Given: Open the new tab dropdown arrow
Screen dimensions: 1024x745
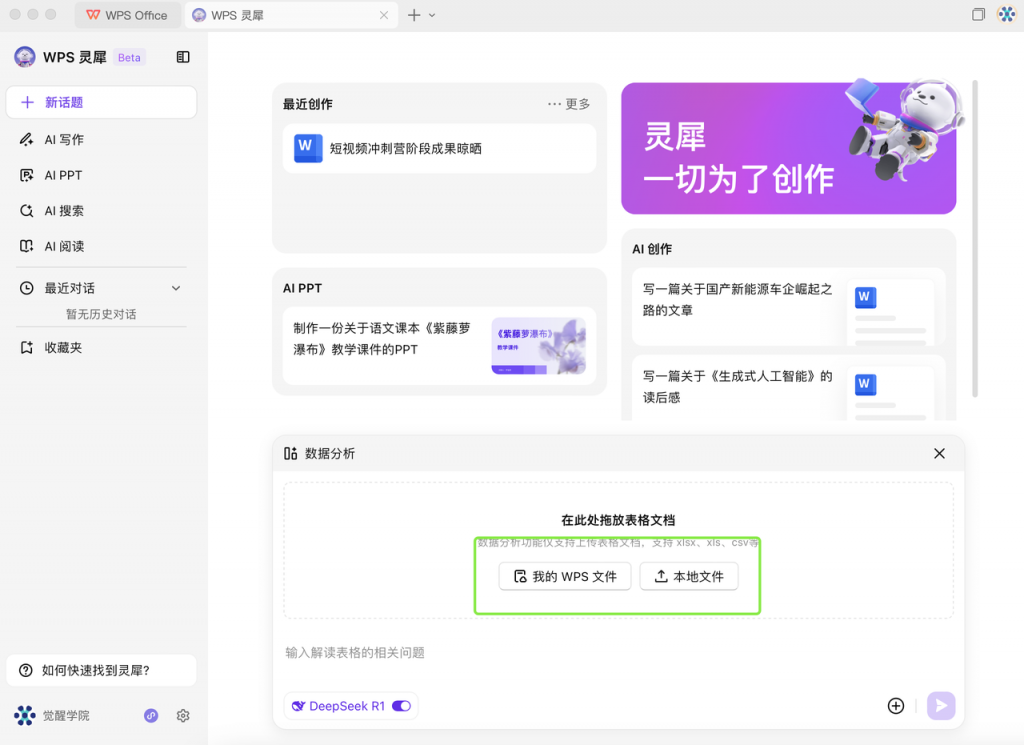Looking at the screenshot, I should coord(432,15).
